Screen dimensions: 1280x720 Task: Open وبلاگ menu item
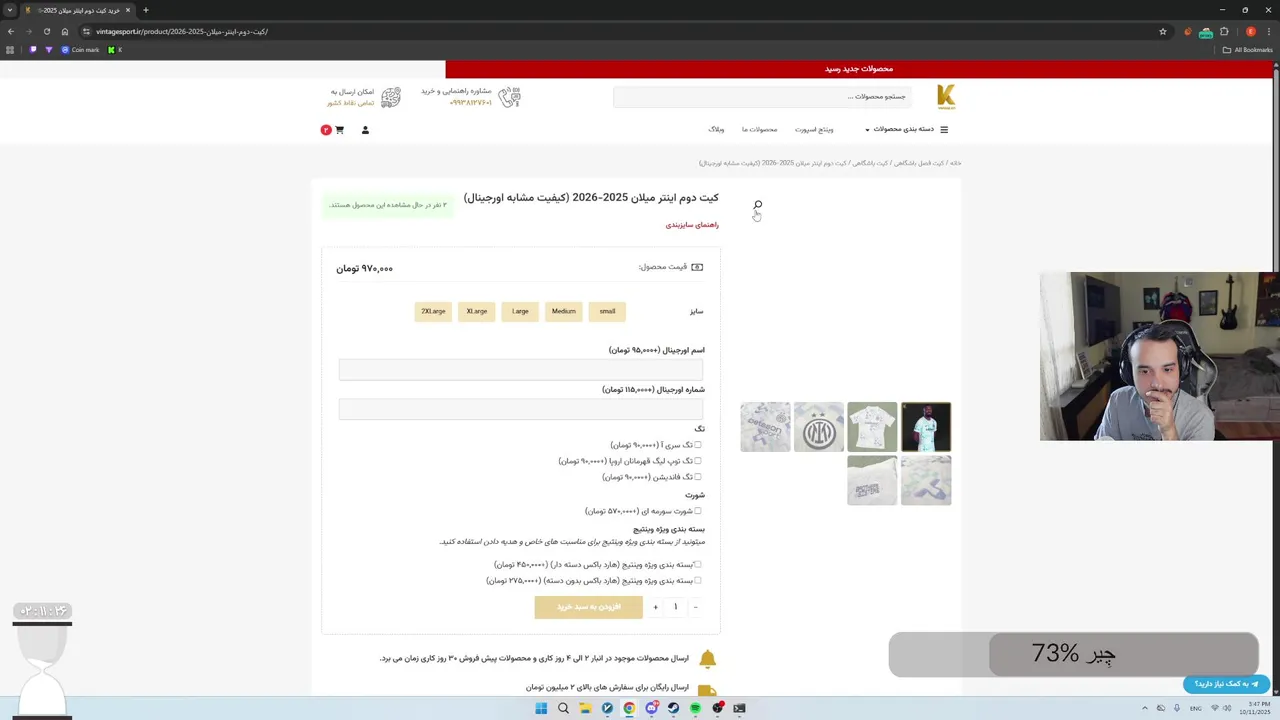(x=716, y=129)
